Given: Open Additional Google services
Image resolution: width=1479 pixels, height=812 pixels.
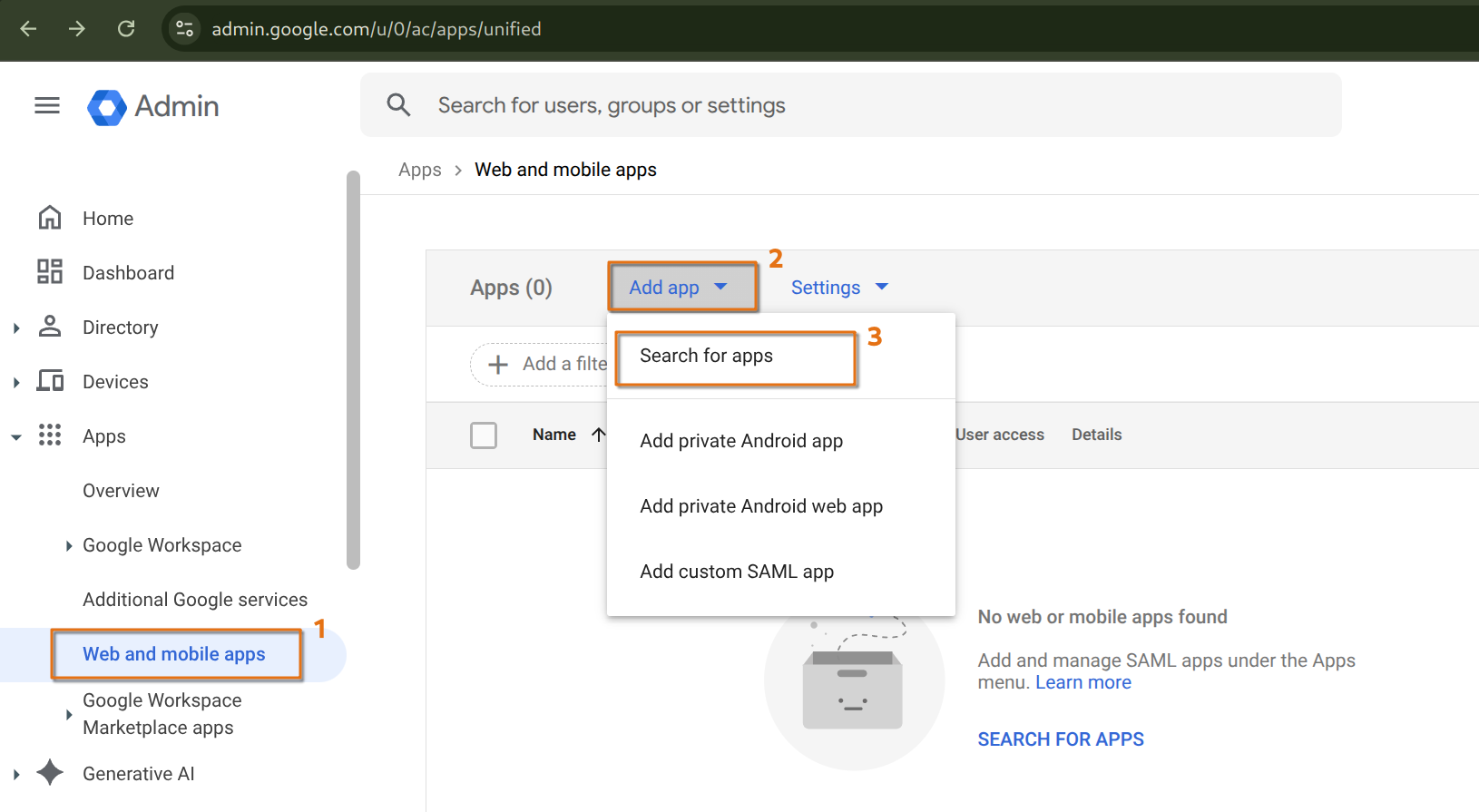Looking at the screenshot, I should click(x=195, y=600).
